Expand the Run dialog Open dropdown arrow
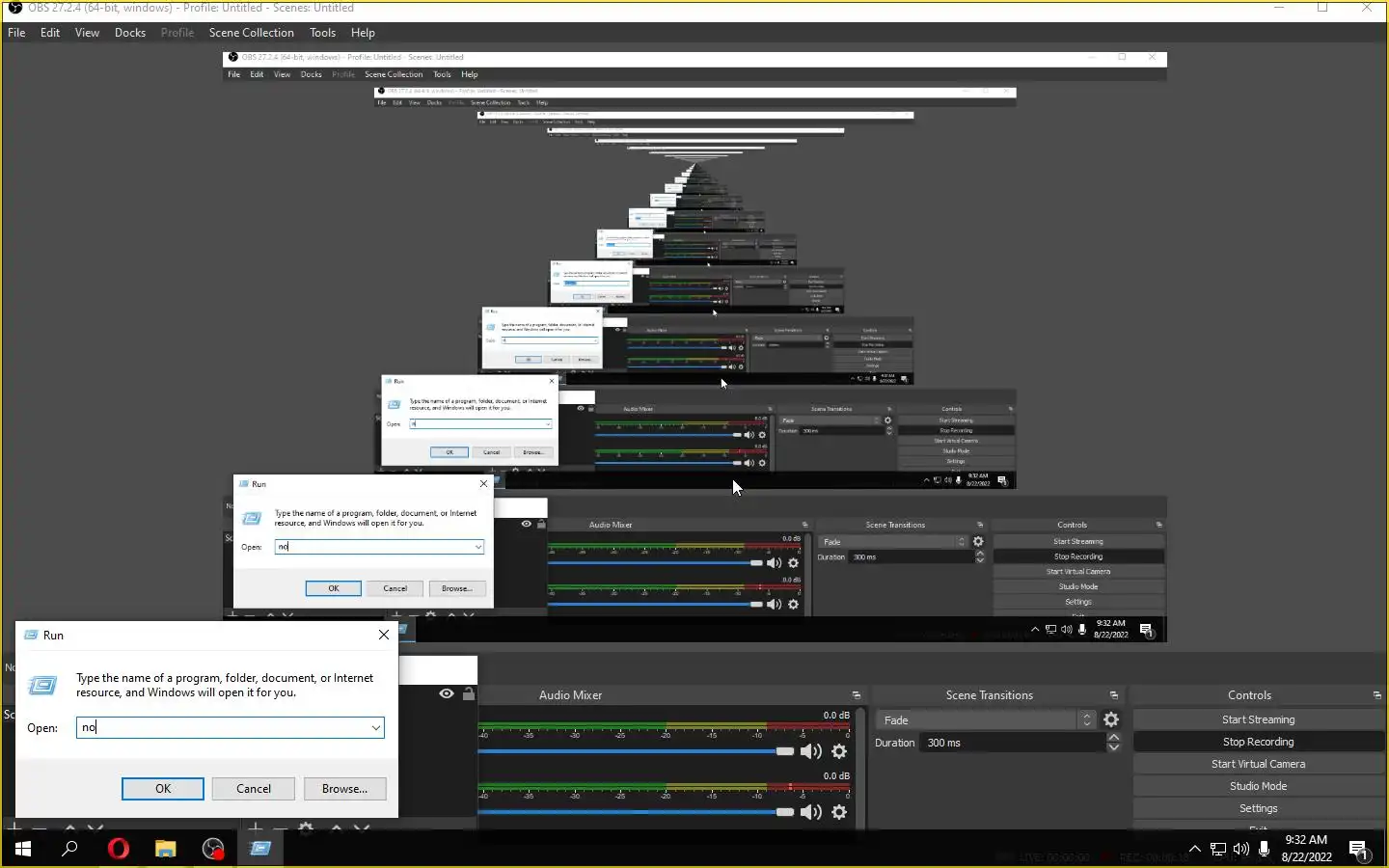Viewport: 1389px width, 868px height. [375, 728]
